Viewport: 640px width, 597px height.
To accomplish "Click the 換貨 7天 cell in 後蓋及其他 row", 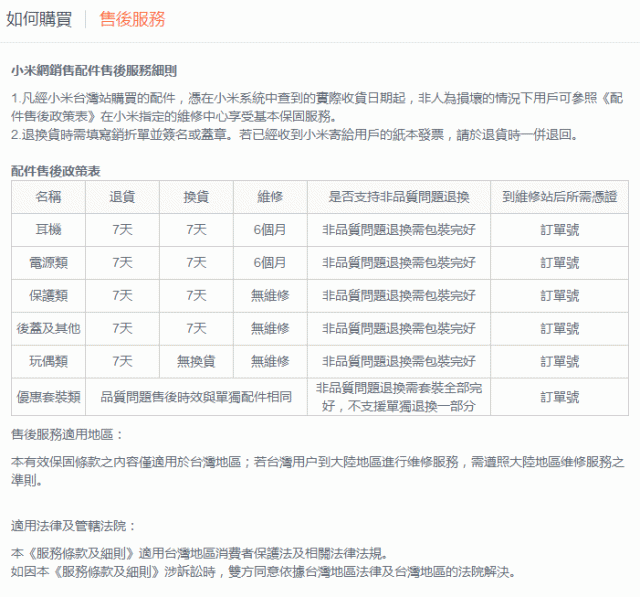I will (196, 328).
